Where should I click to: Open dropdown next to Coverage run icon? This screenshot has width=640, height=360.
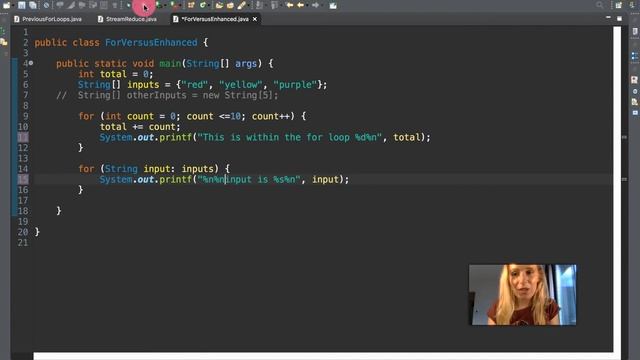164,5
